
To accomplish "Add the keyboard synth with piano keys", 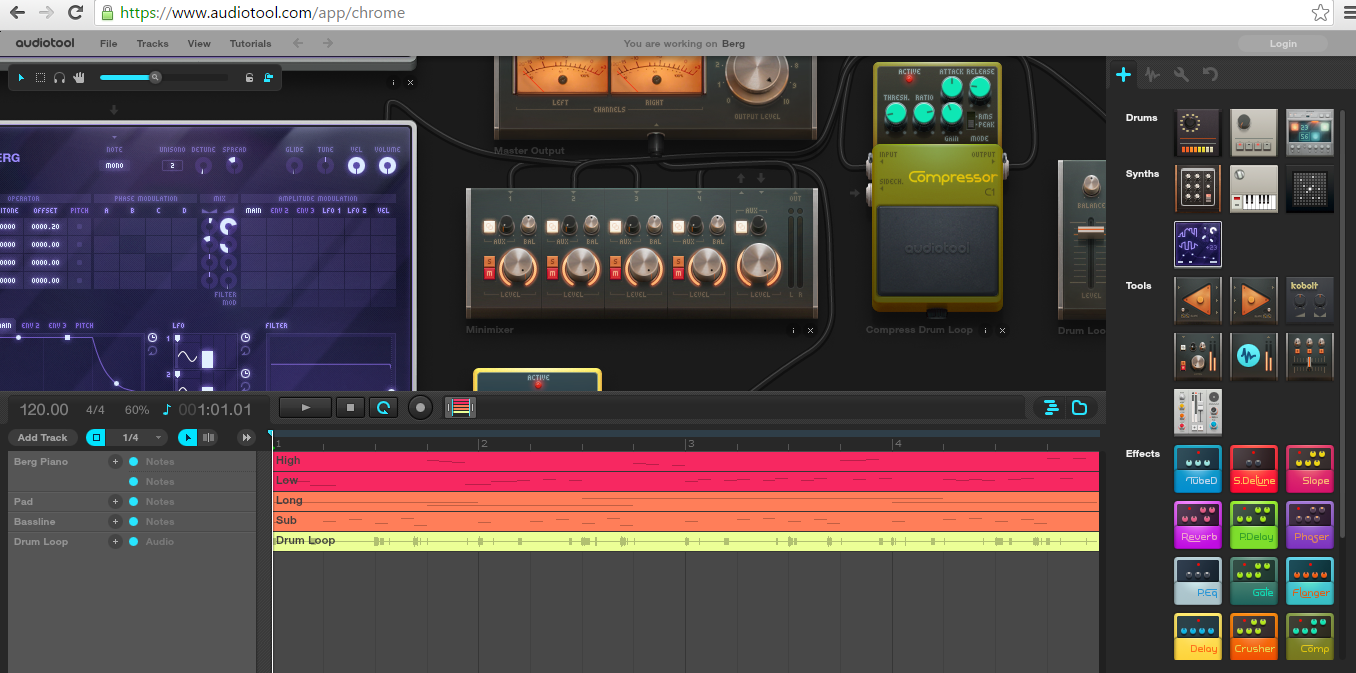I will tap(1253, 188).
